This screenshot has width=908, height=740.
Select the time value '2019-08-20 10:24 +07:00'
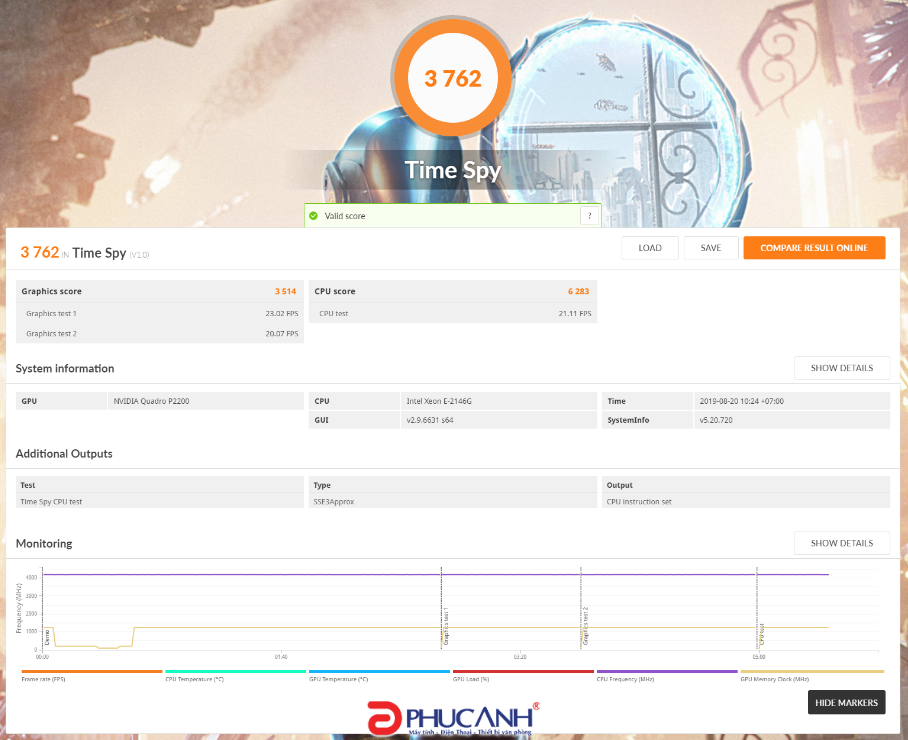click(742, 401)
